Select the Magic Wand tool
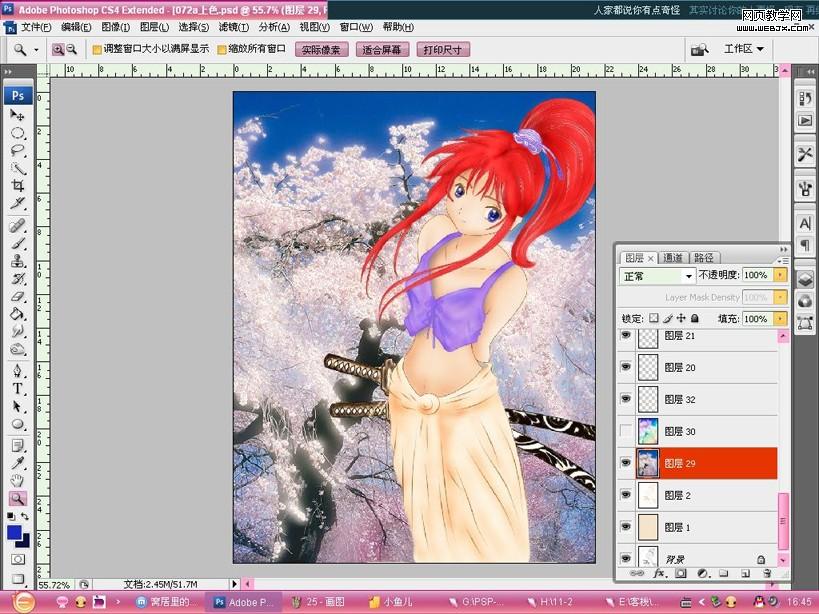Viewport: 819px width, 614px height. point(17,168)
